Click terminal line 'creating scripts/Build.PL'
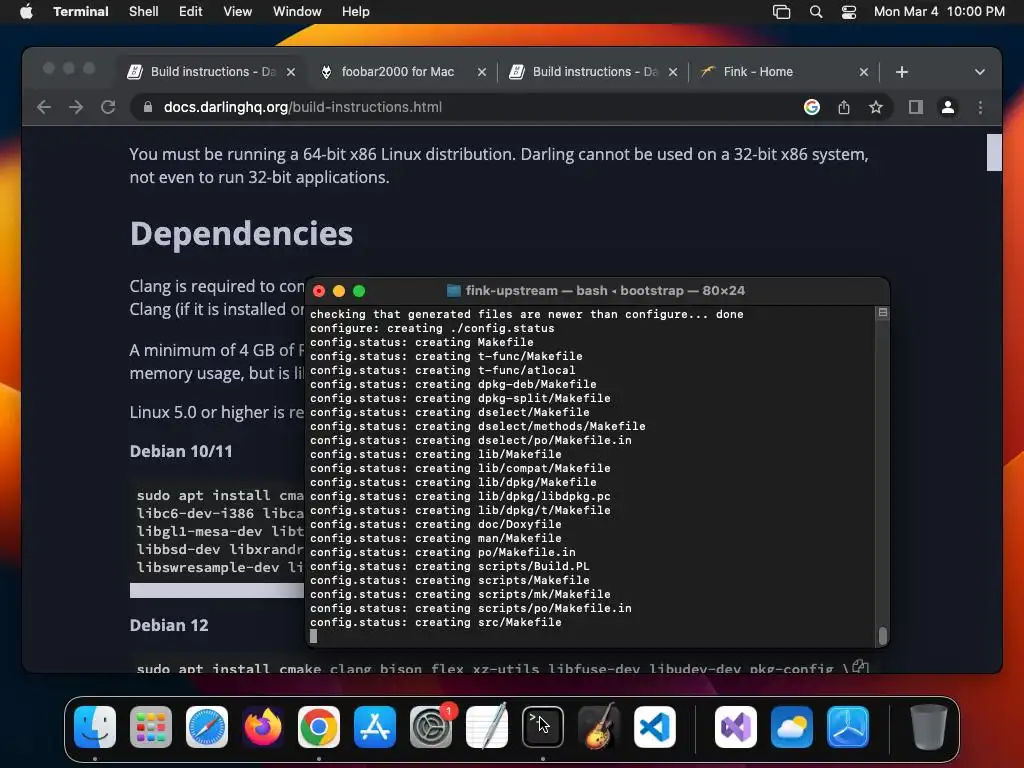1024x768 pixels. (449, 566)
